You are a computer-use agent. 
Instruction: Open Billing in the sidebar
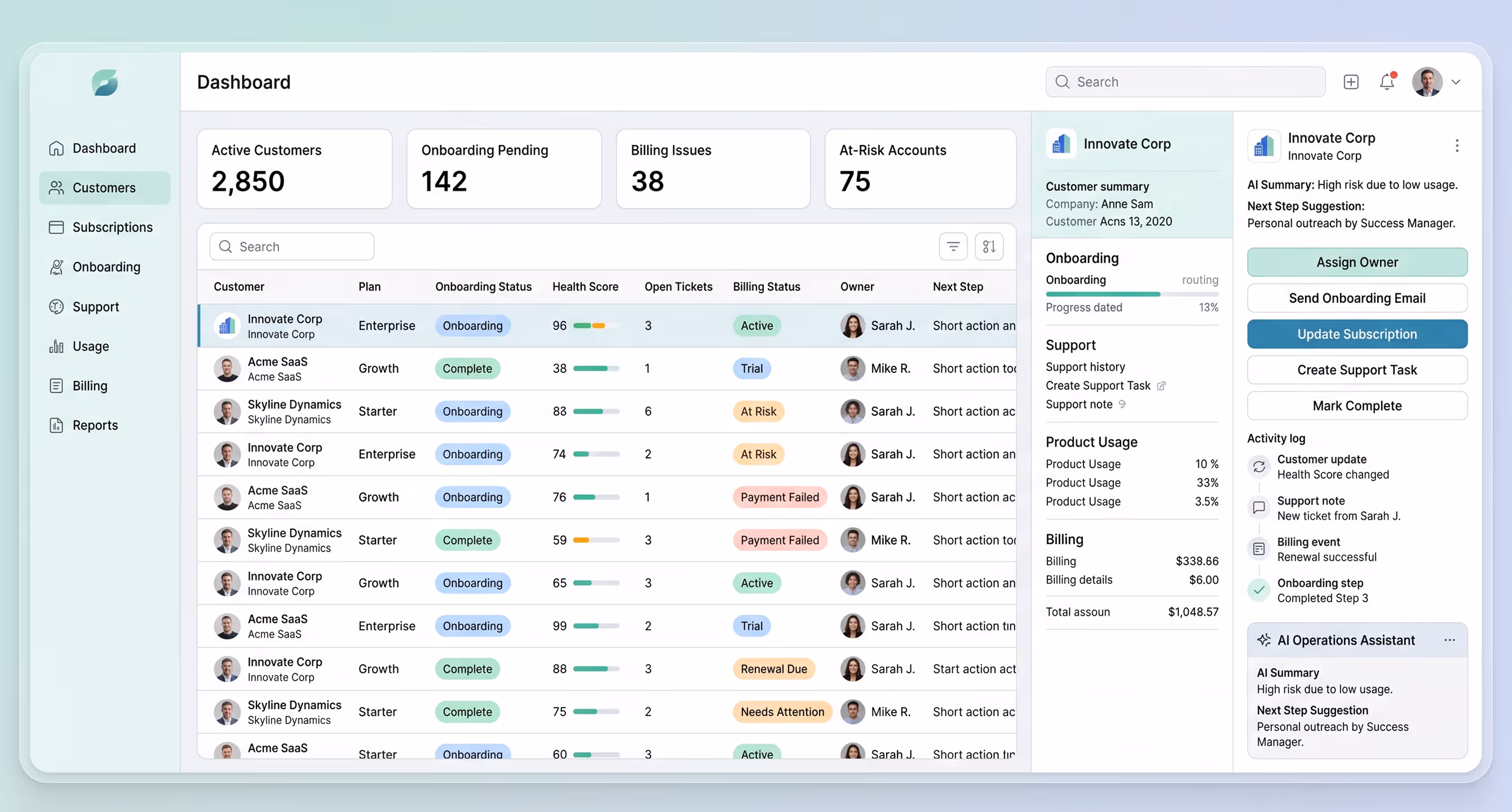[x=104, y=385]
